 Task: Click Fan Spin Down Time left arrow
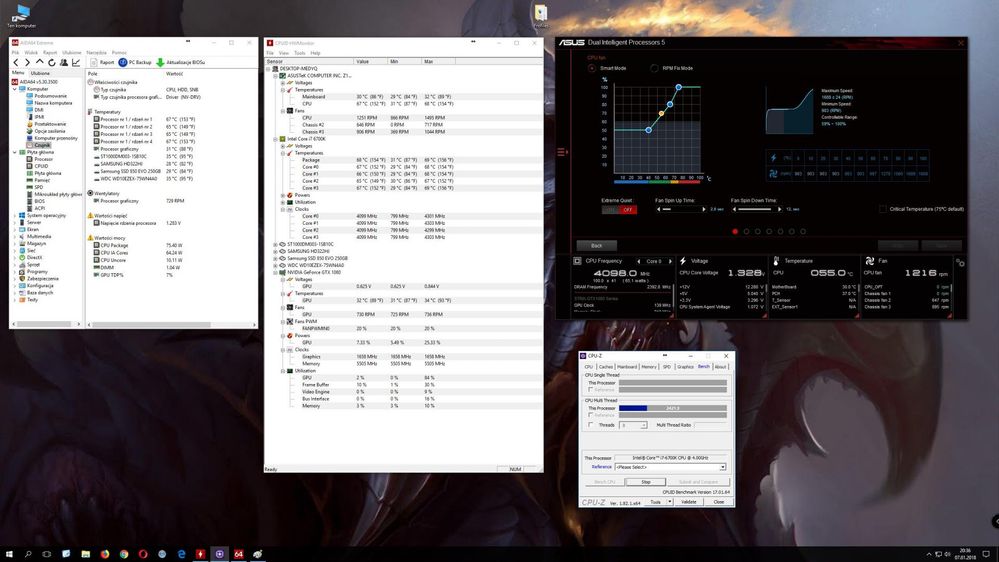pos(734,209)
